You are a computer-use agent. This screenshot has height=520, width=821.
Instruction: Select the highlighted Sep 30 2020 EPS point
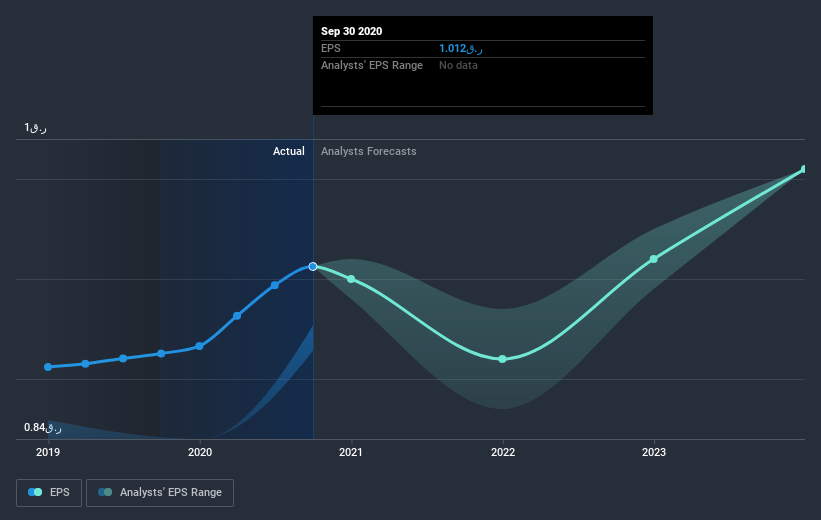point(313,267)
